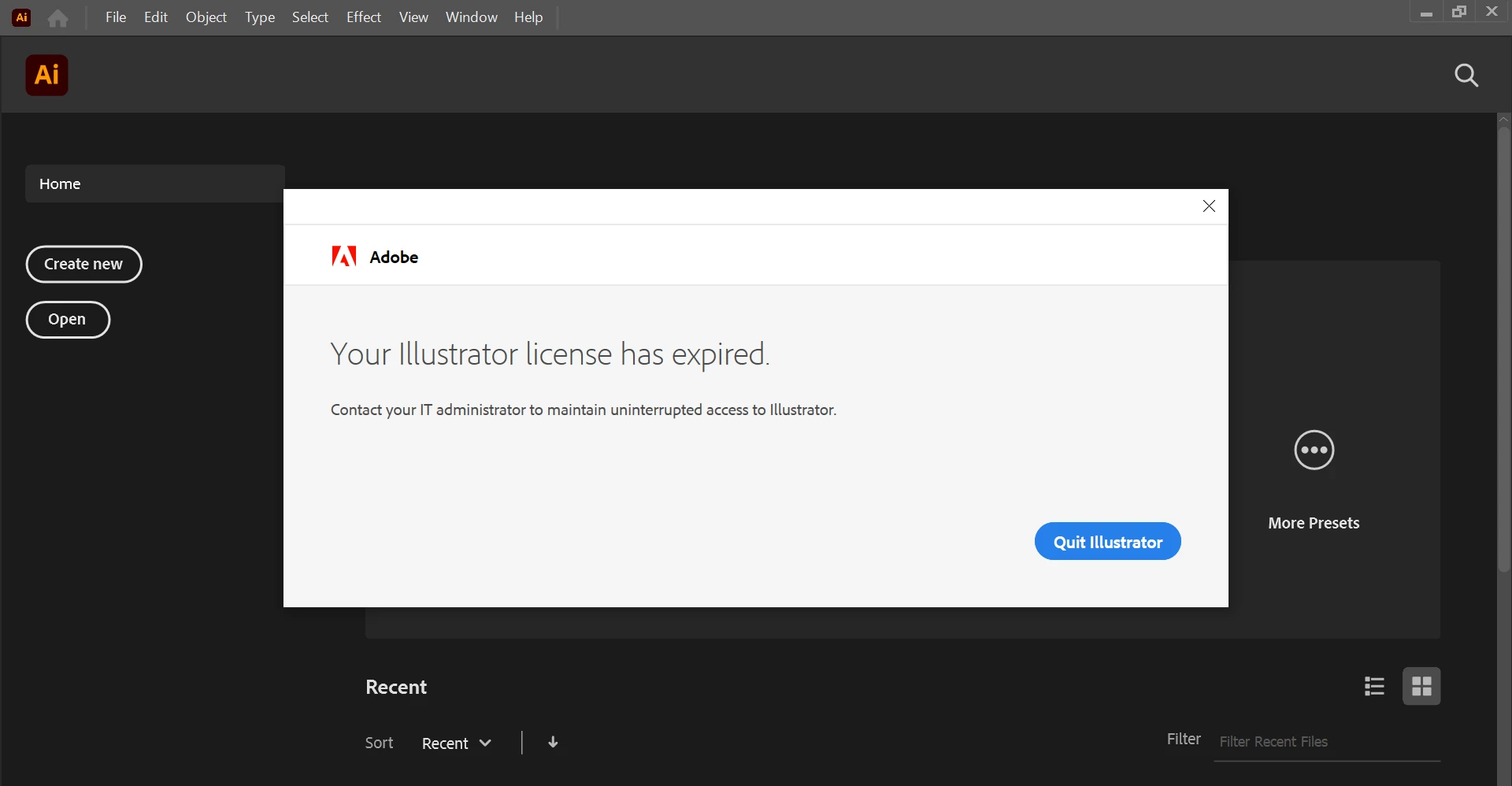
Task: Restore down the Illustrator window
Action: point(1459,12)
